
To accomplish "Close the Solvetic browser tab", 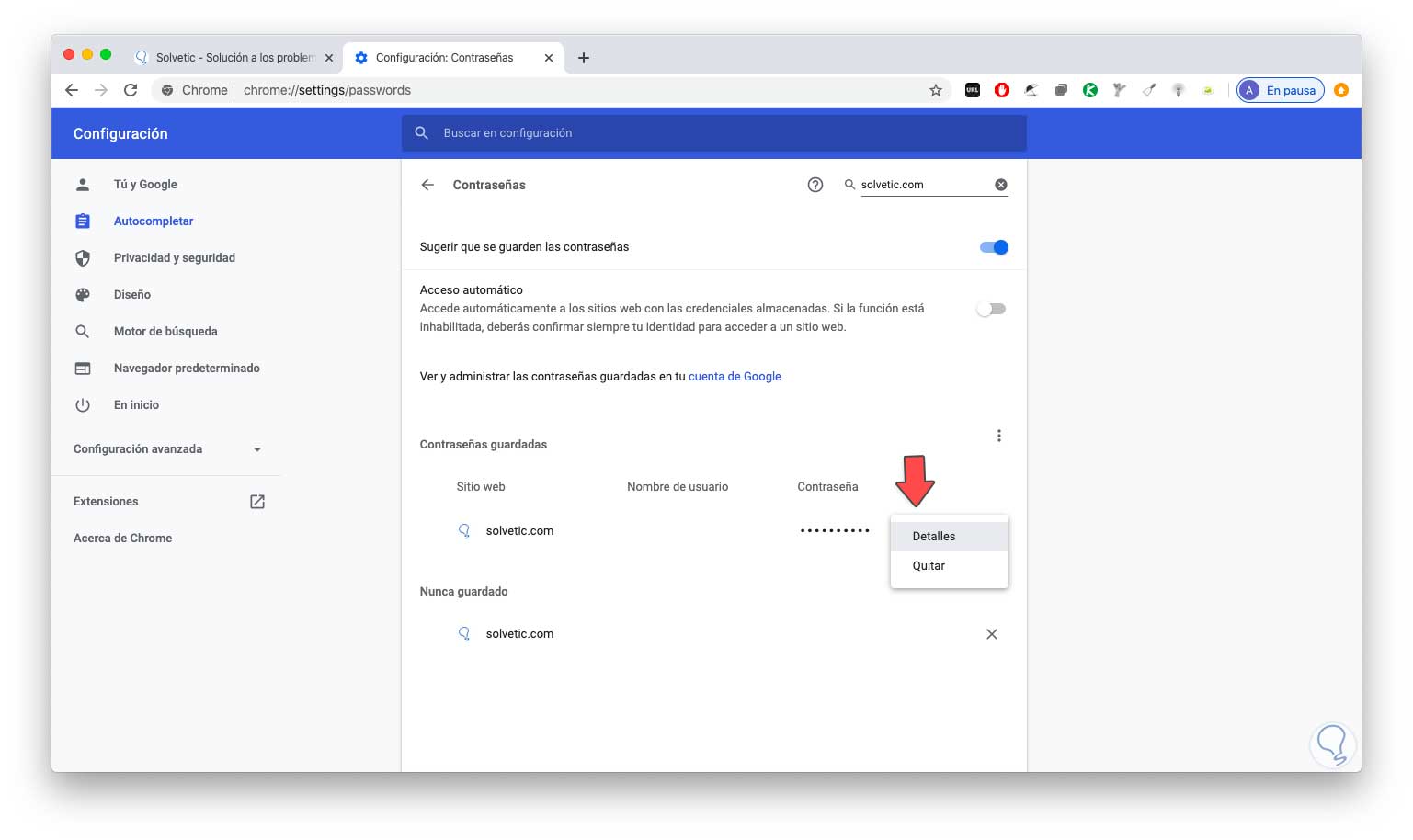I will click(x=329, y=58).
